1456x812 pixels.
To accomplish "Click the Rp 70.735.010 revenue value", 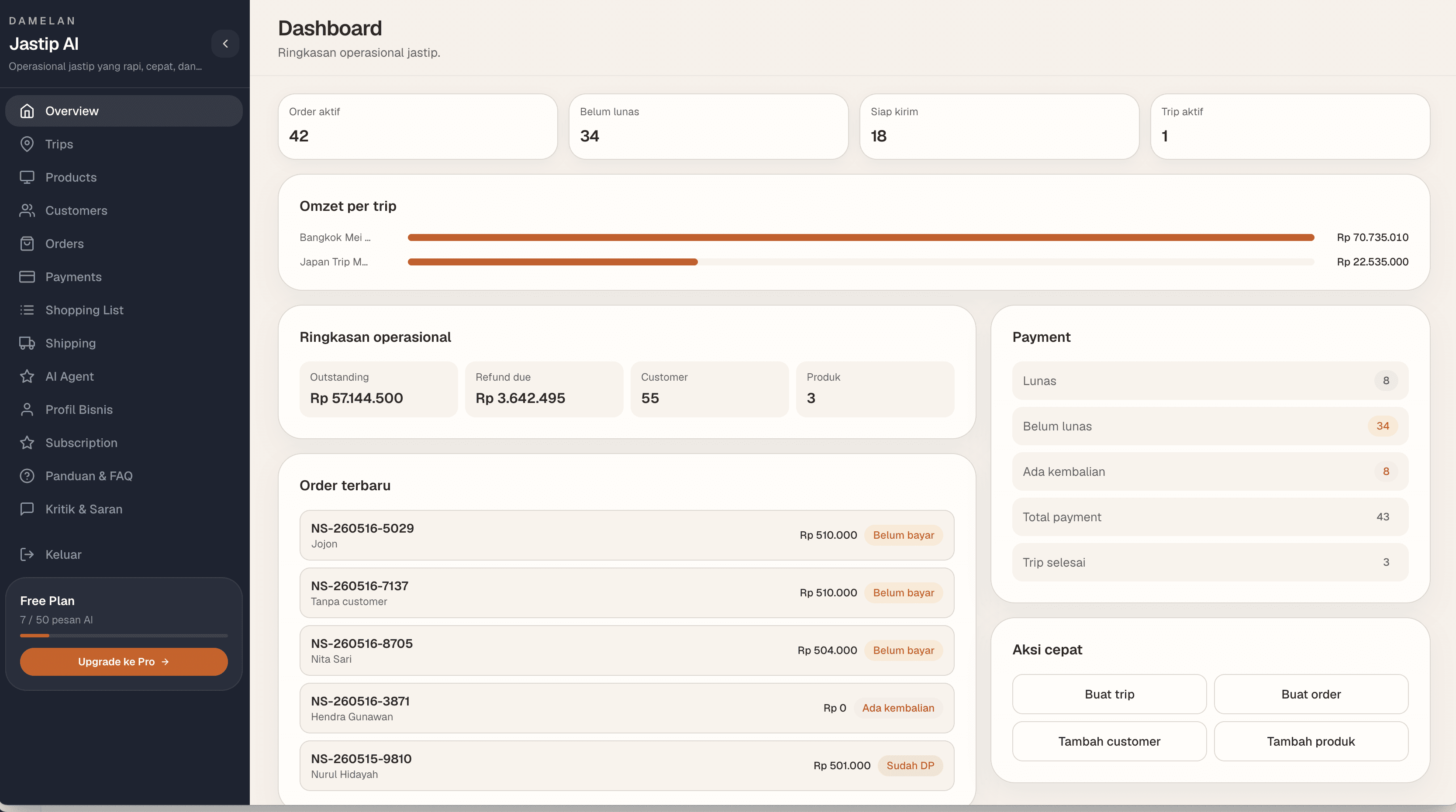I will point(1372,237).
